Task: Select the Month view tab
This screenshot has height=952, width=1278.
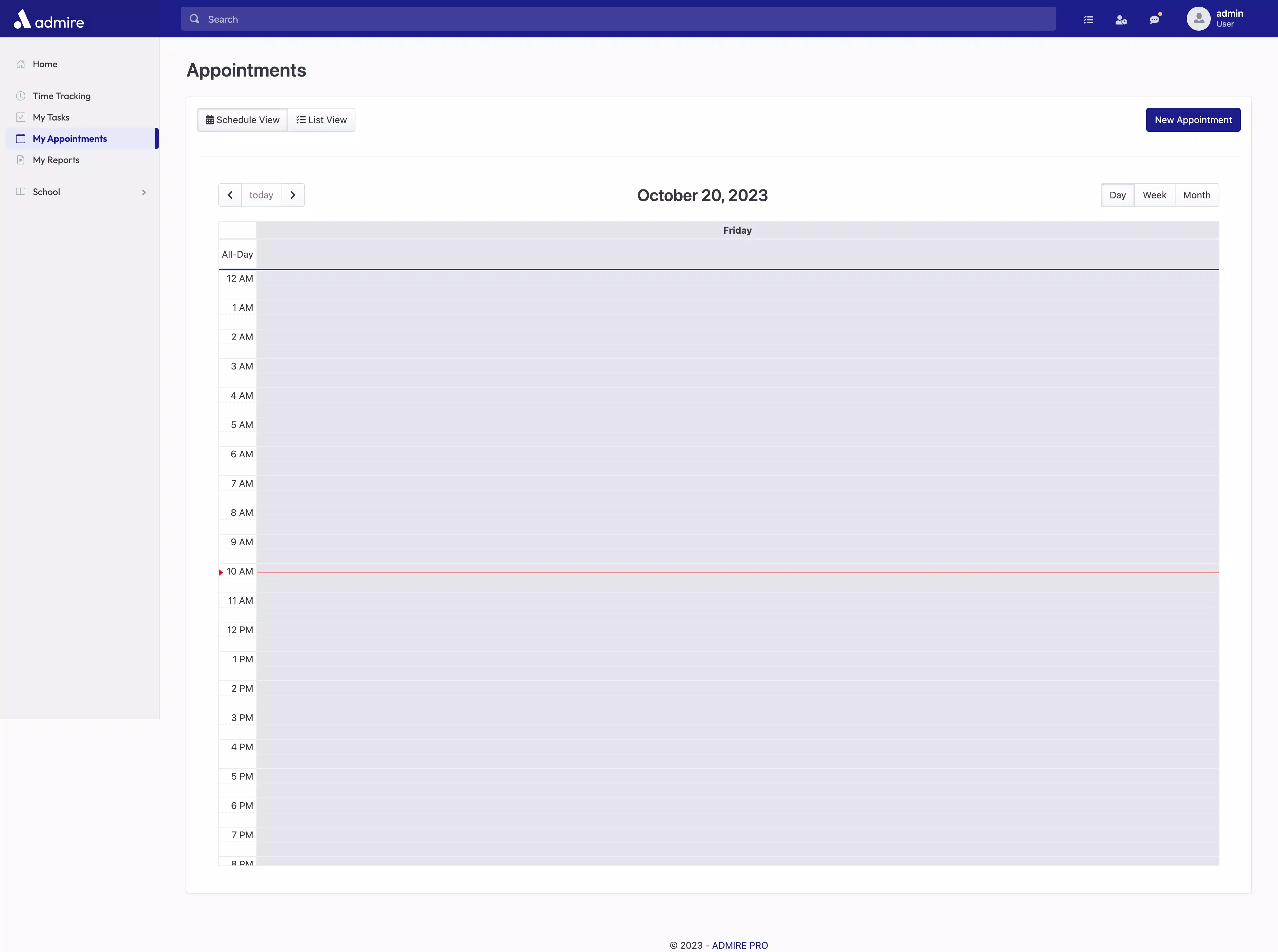Action: click(1197, 195)
